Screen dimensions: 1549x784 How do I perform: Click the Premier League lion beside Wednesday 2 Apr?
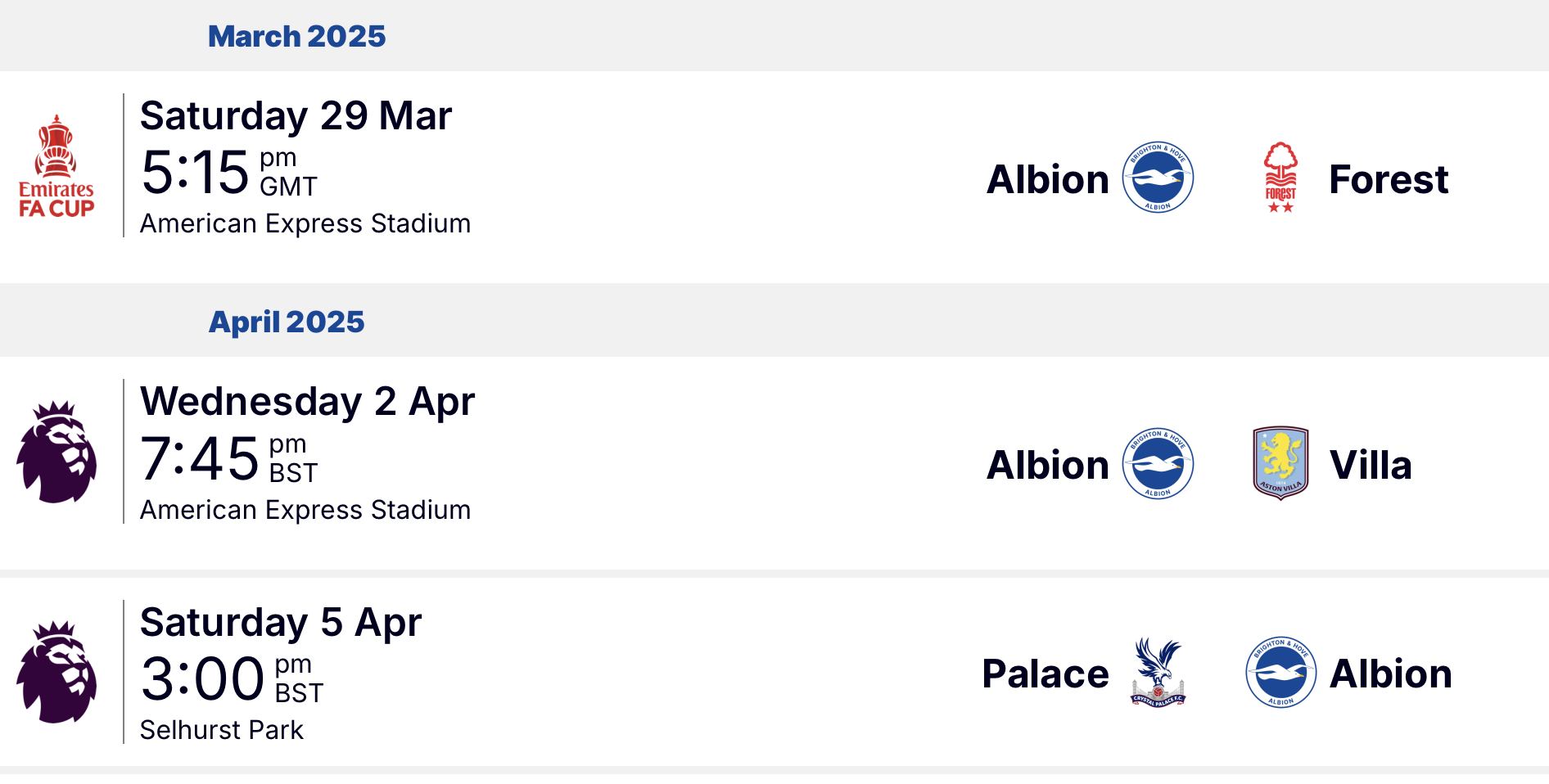pyautogui.click(x=56, y=452)
